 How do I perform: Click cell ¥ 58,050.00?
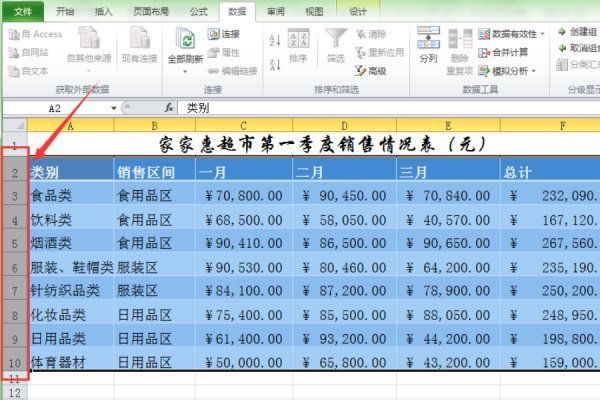click(x=344, y=217)
